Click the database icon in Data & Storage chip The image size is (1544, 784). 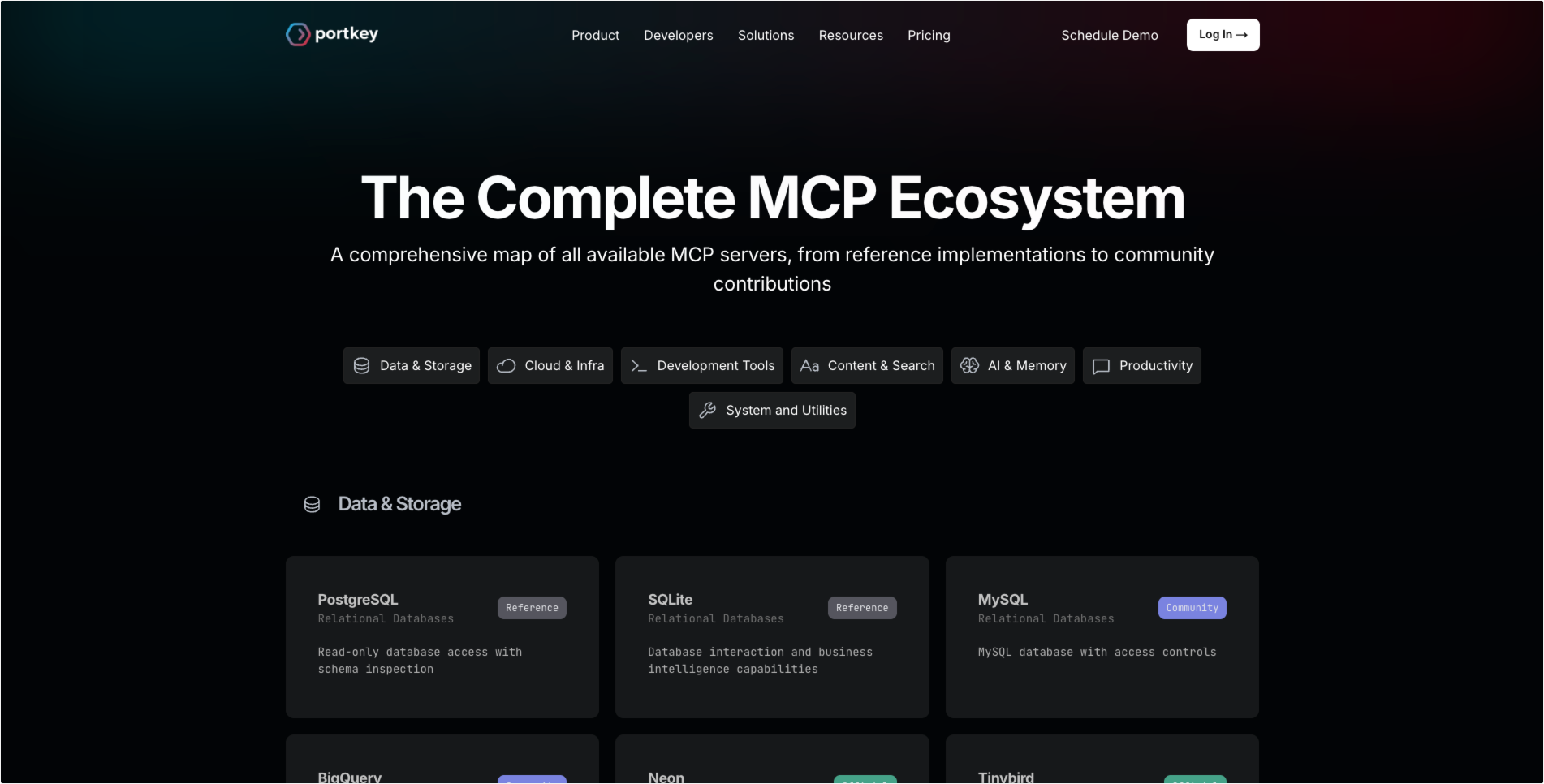click(362, 366)
